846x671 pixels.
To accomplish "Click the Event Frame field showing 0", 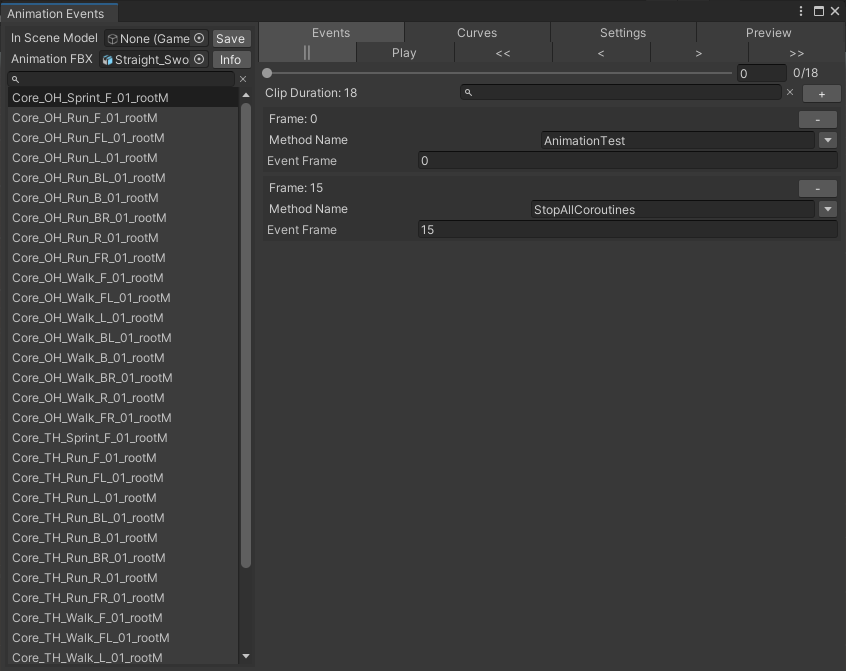I will (628, 161).
